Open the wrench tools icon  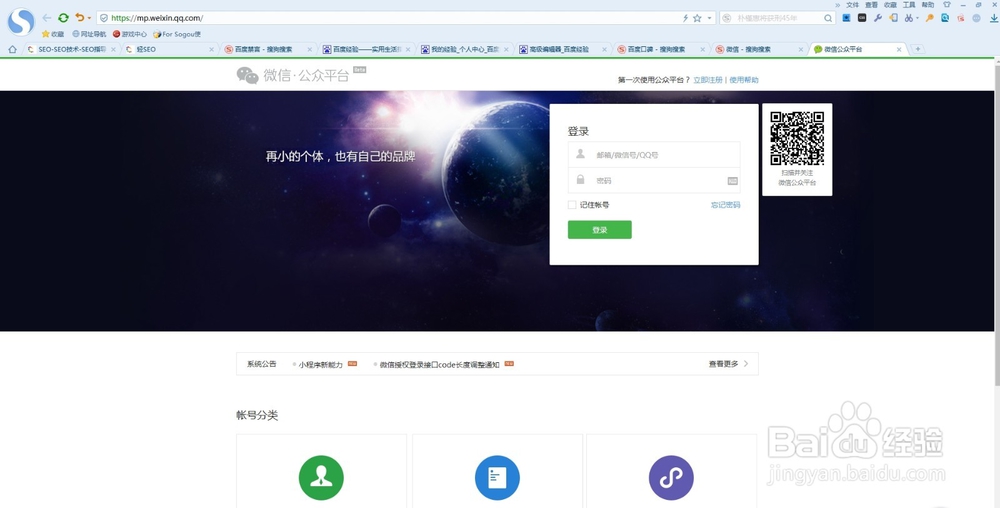878,18
